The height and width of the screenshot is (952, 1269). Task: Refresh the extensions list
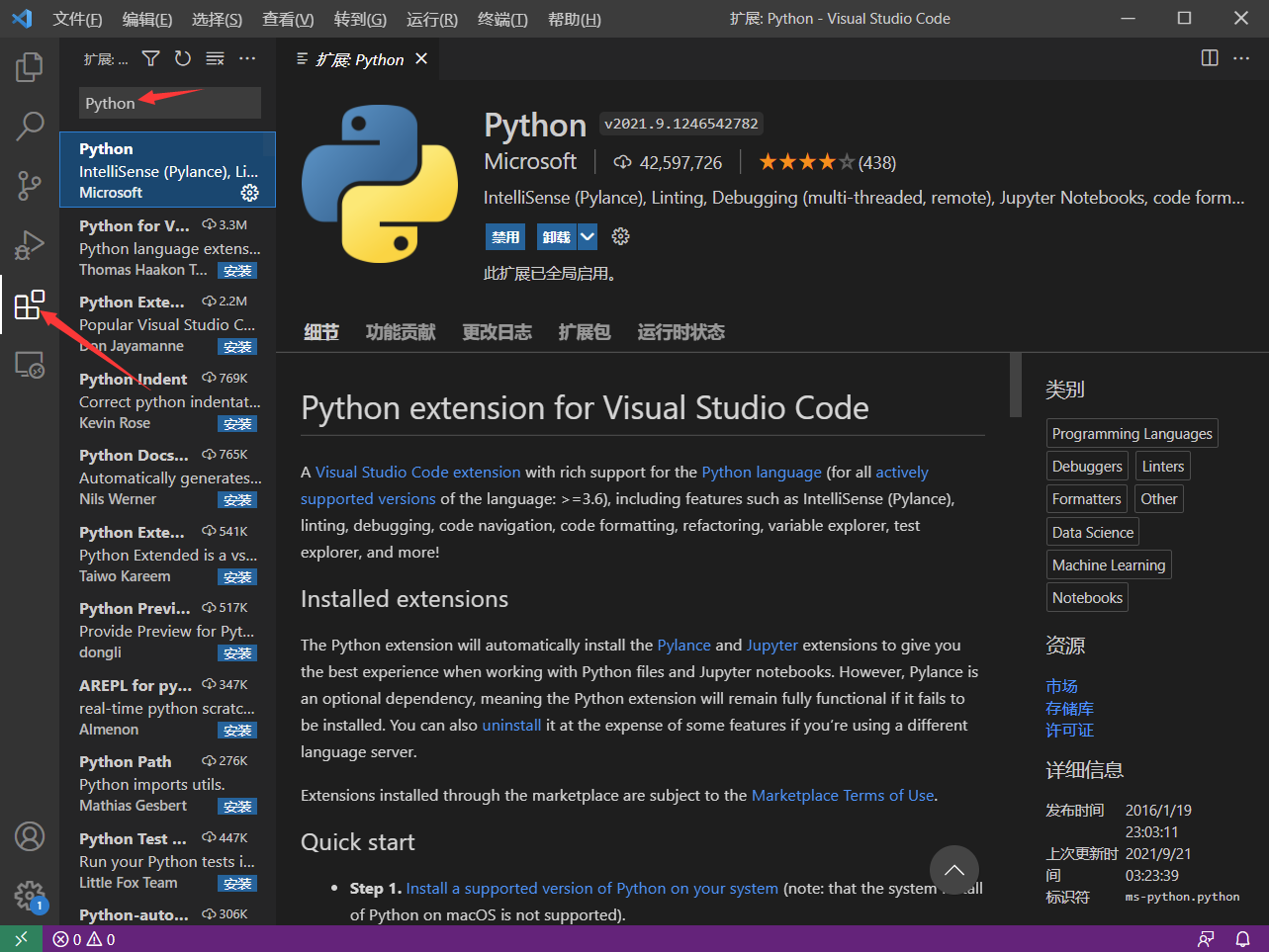tap(183, 59)
